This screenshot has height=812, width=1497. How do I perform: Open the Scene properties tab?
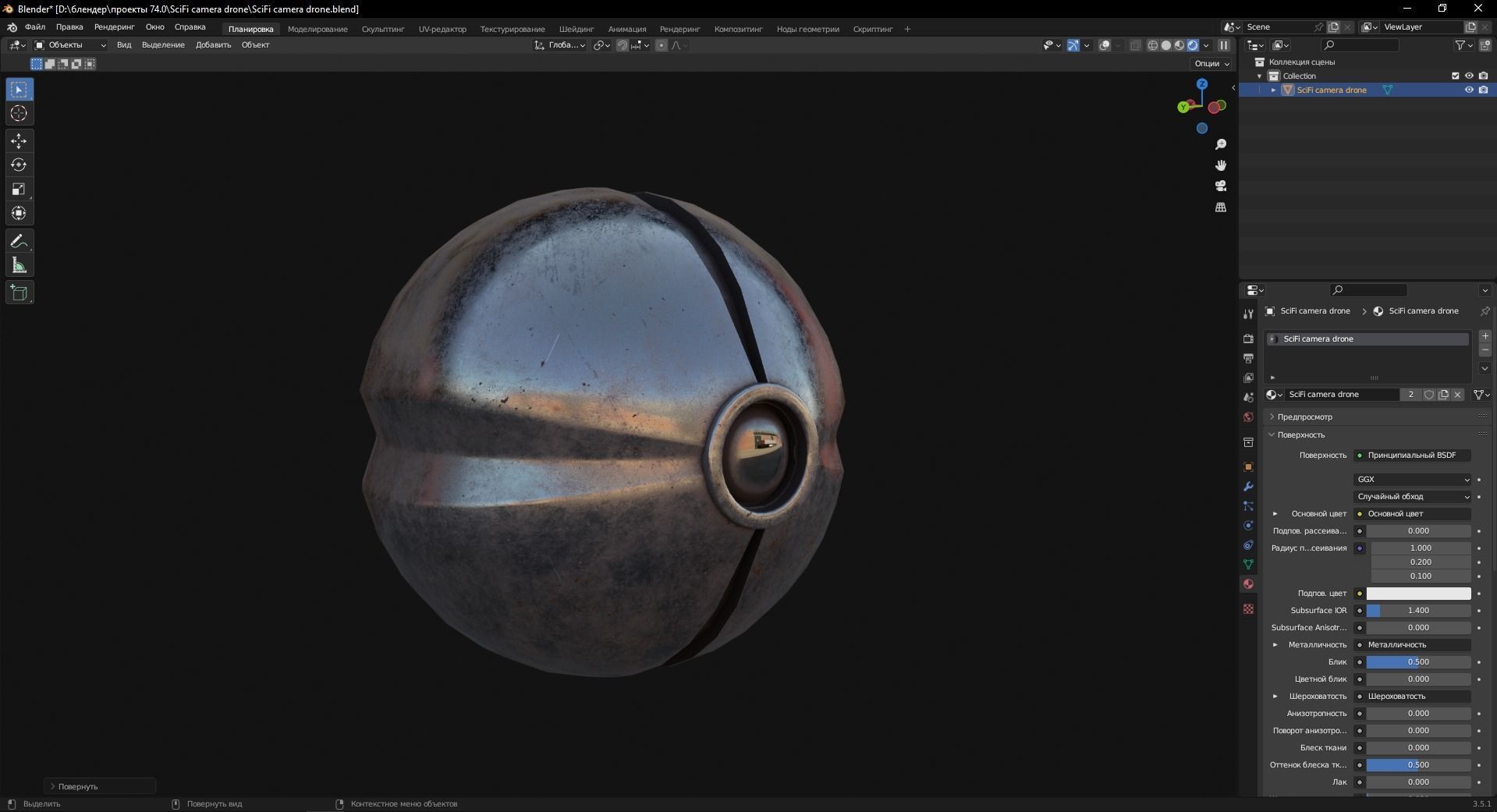coord(1248,397)
